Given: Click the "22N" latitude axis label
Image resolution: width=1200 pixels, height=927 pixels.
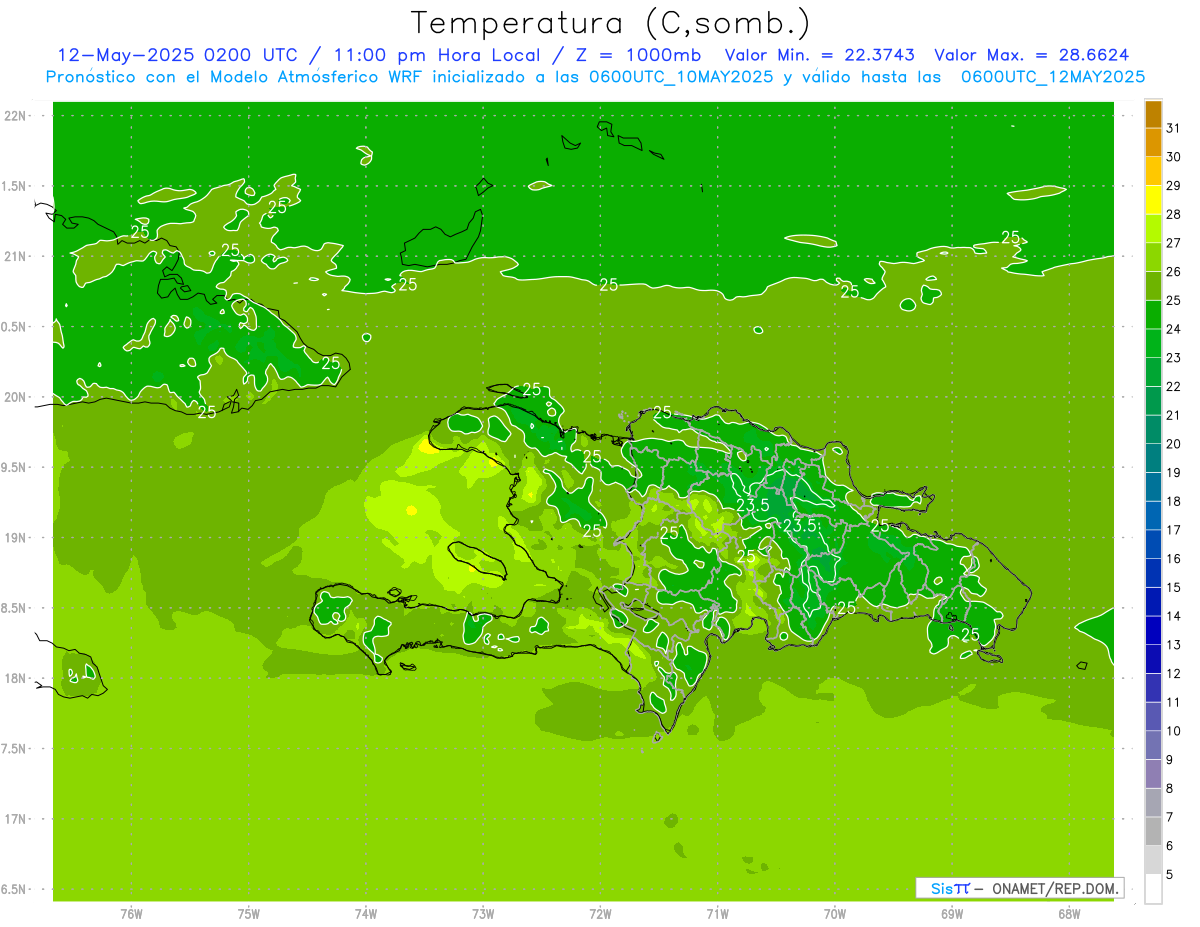Looking at the screenshot, I should pos(14,116).
